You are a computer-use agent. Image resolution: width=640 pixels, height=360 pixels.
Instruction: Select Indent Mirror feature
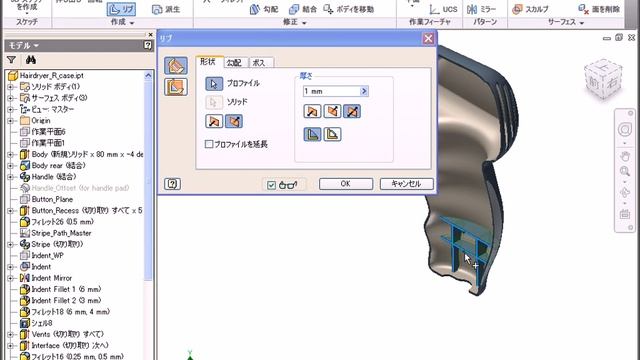[x=51, y=278]
